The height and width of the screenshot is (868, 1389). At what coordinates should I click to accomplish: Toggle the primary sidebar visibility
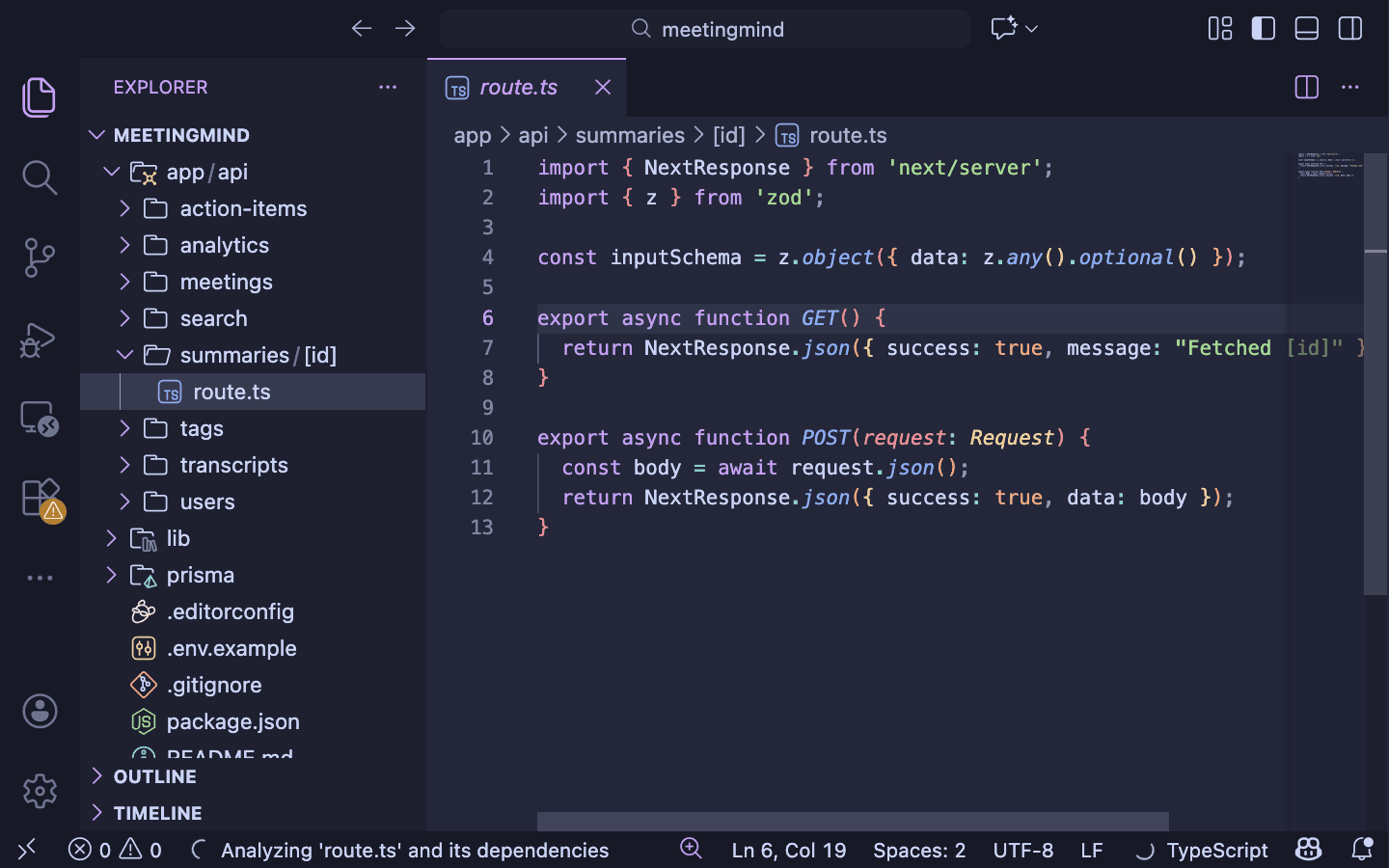pos(1263,28)
